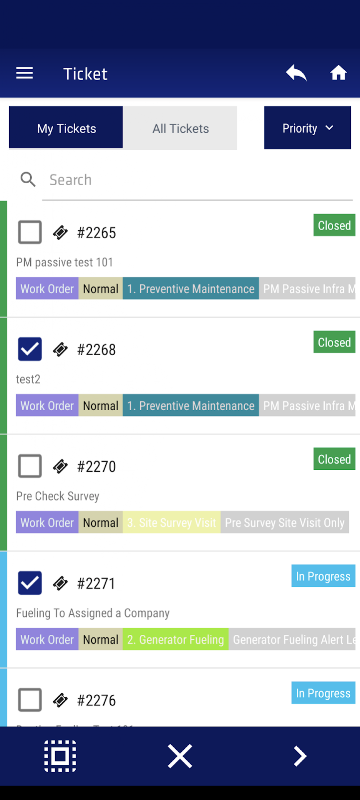The image size is (360, 800).
Task: Switch to the My Tickets tab
Action: click(66, 128)
